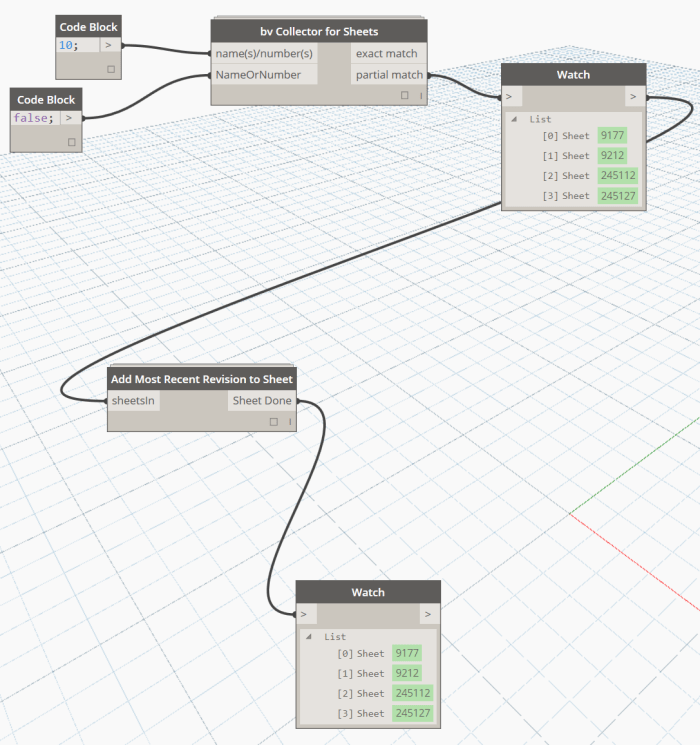
Task: Select sheet ID 245127 in upper Watch
Action: point(618,195)
